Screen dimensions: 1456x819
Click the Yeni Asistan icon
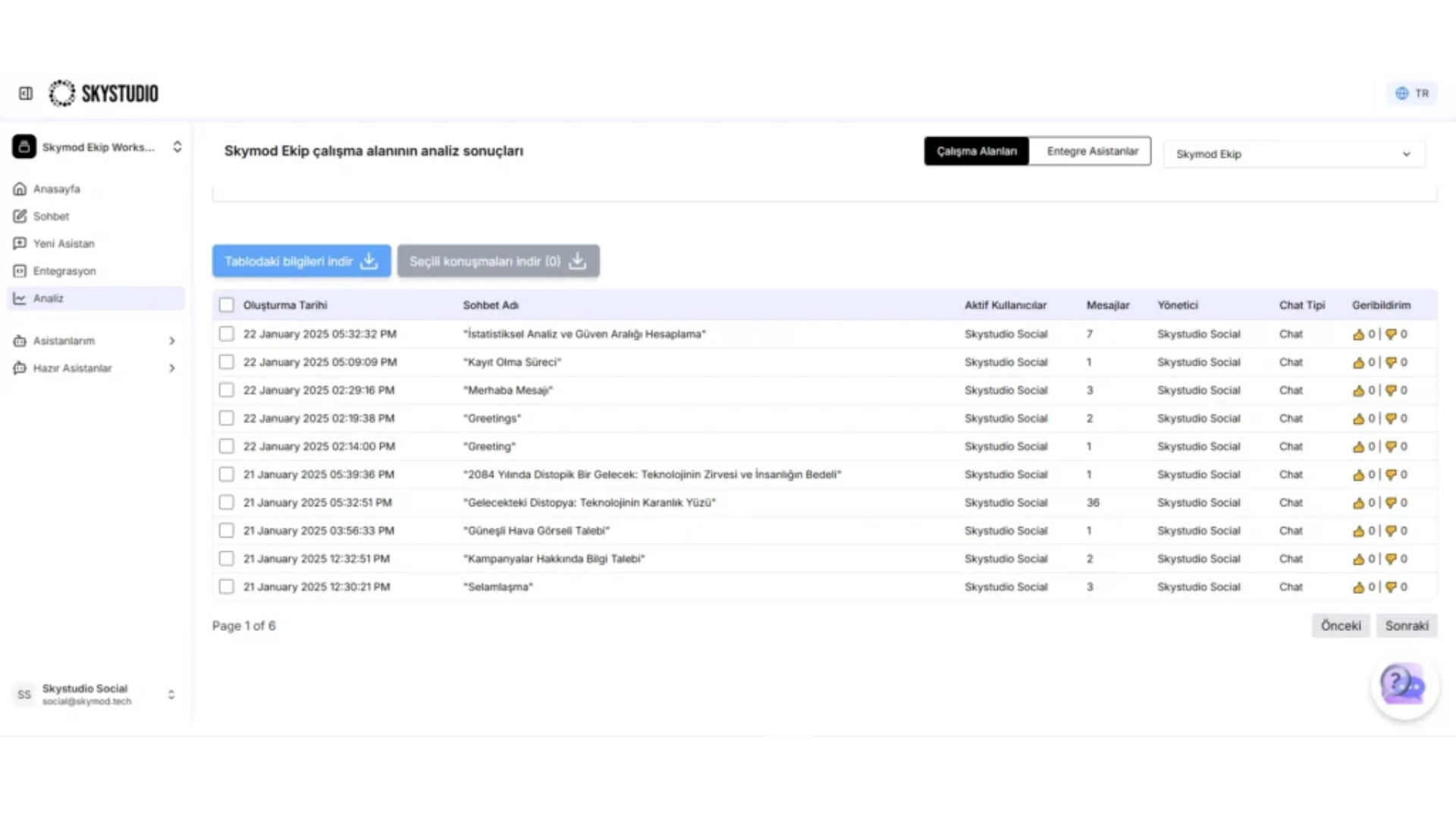pos(20,243)
